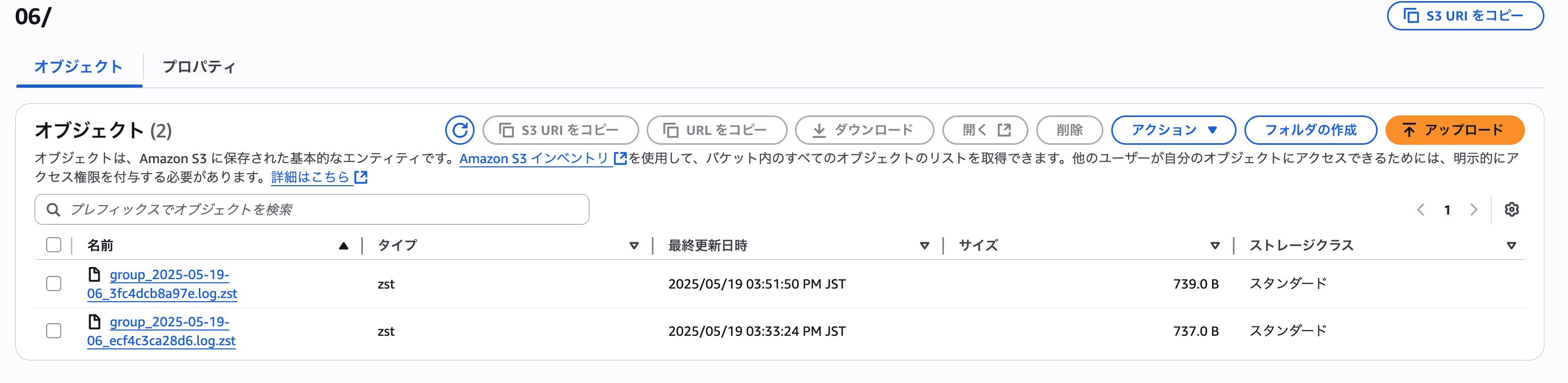
Task: Click the S3 URI copy button at top right
Action: click(x=1465, y=16)
